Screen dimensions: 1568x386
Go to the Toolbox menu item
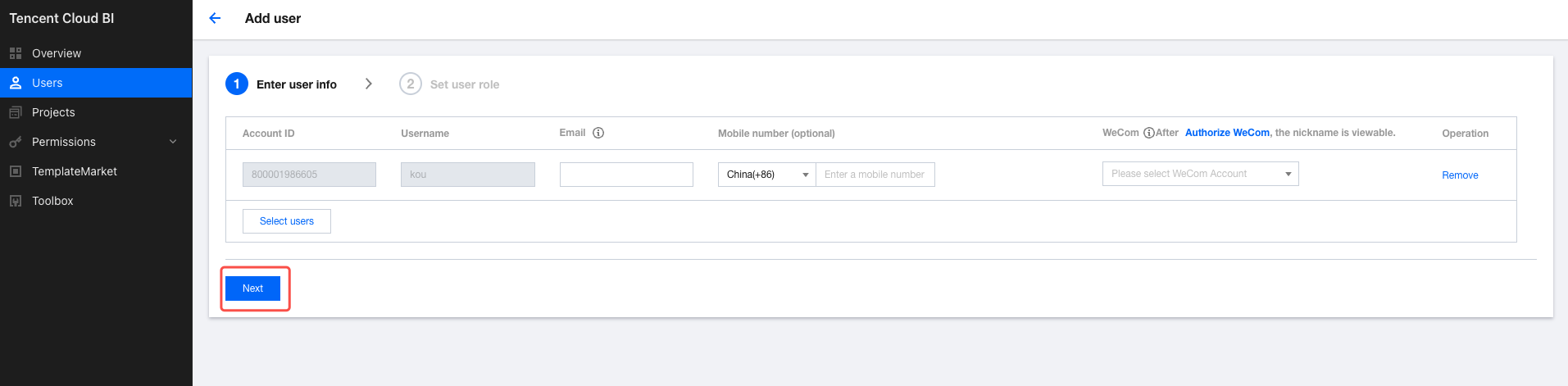click(52, 201)
